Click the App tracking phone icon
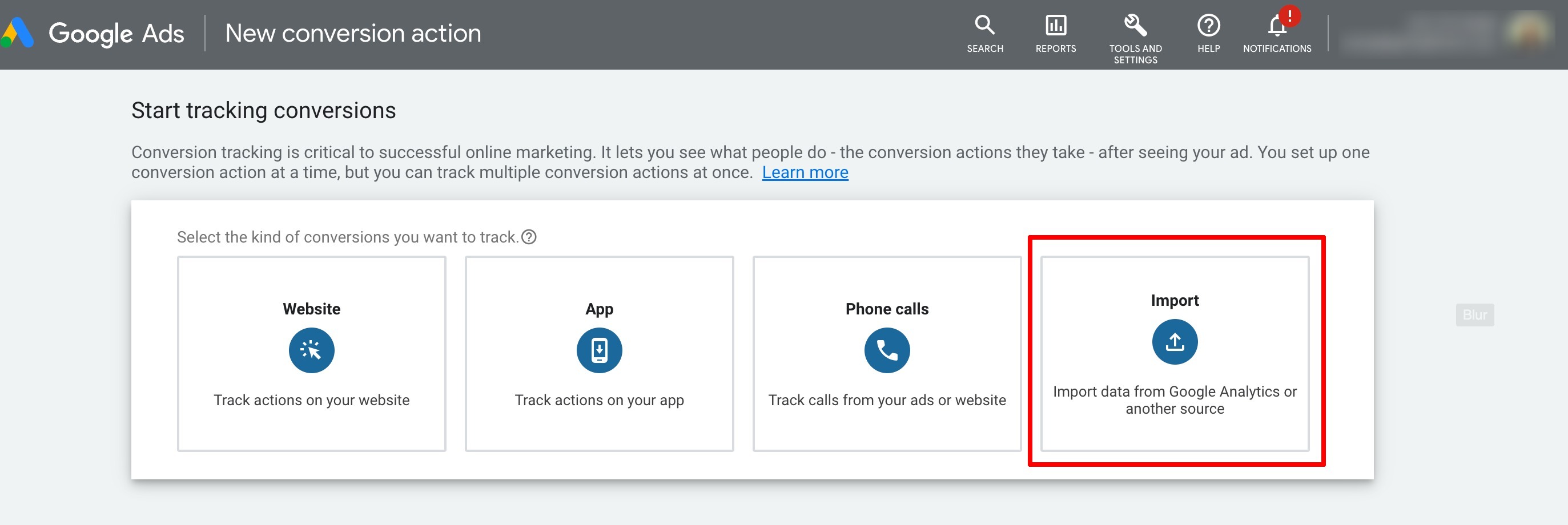The height and width of the screenshot is (525, 1568). pos(599,350)
